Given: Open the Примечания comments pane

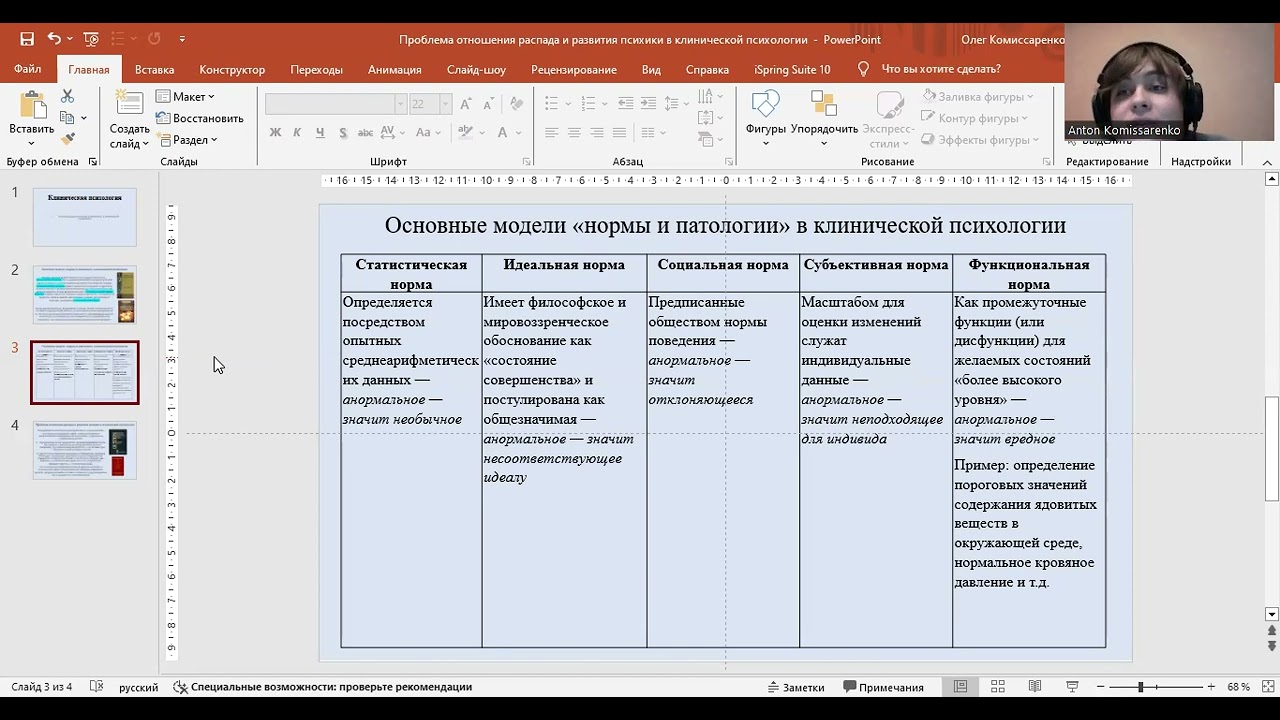Looking at the screenshot, I should 883,687.
